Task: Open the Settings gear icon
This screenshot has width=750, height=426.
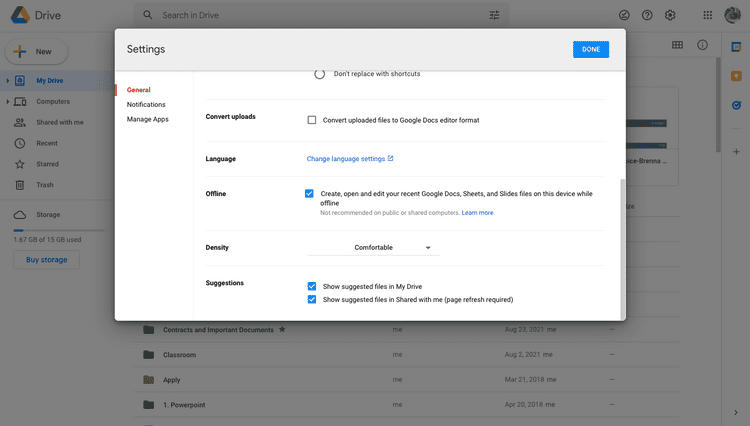Action: click(x=670, y=15)
